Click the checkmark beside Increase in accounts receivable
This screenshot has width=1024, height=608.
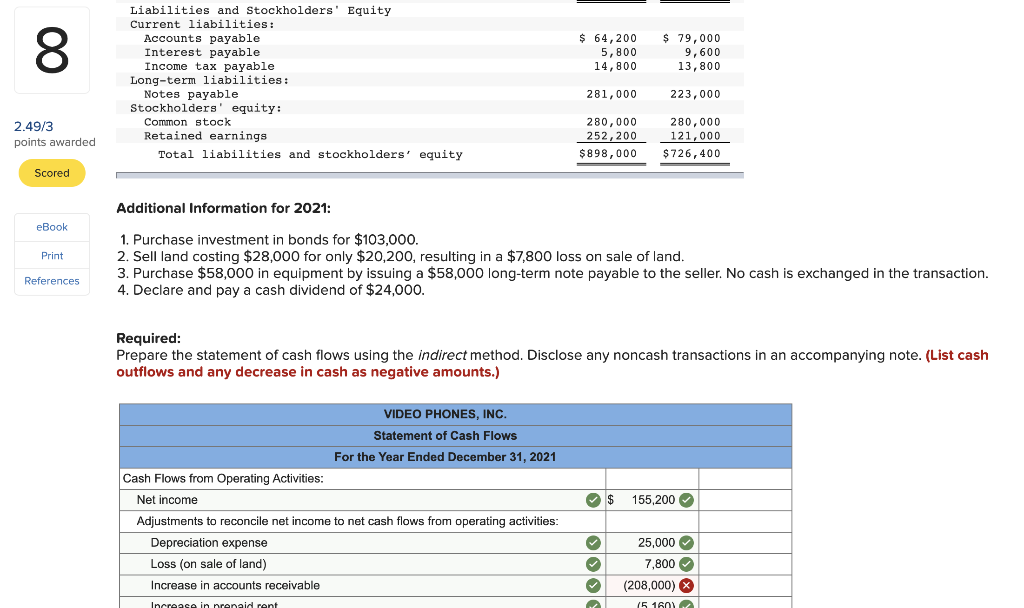click(592, 585)
